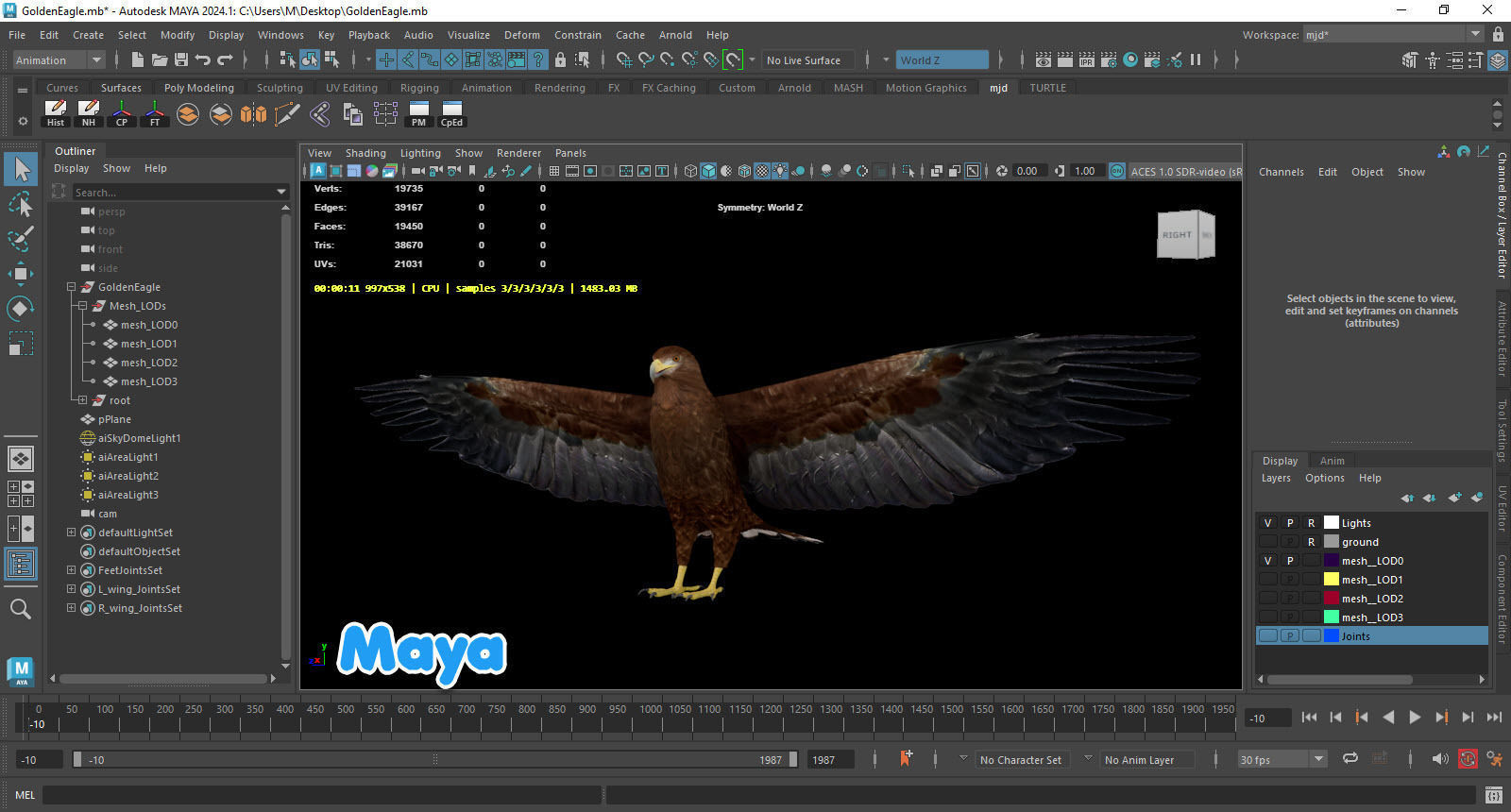This screenshot has height=812, width=1511.
Task: Expand the root joint node in Outliner
Action: 82,400
